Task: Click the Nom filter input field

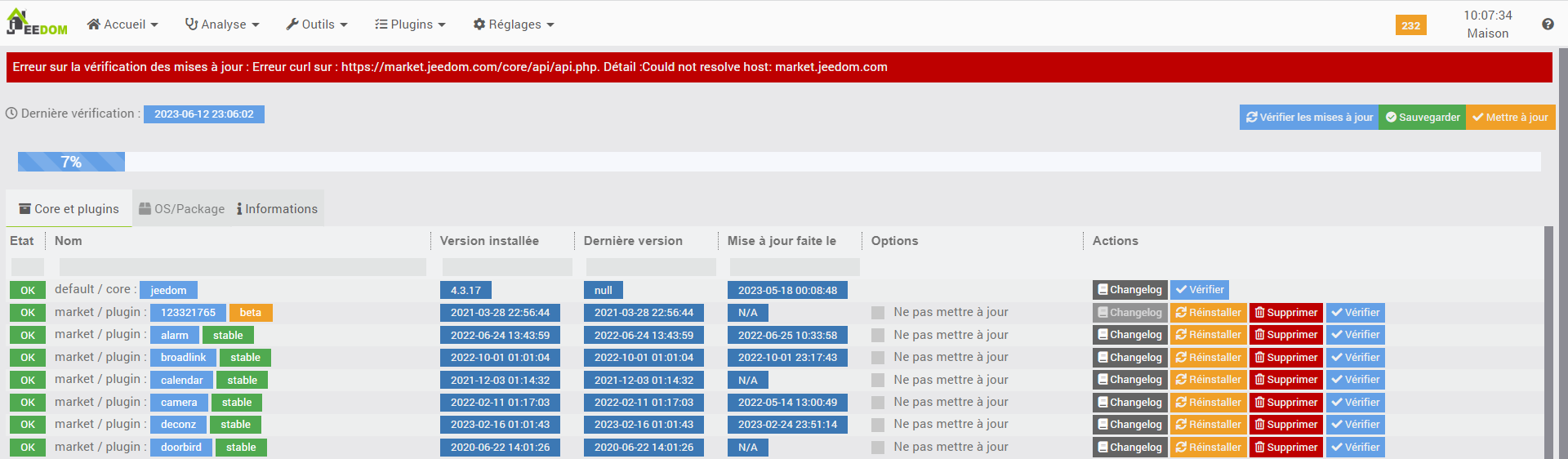Action: (243, 267)
